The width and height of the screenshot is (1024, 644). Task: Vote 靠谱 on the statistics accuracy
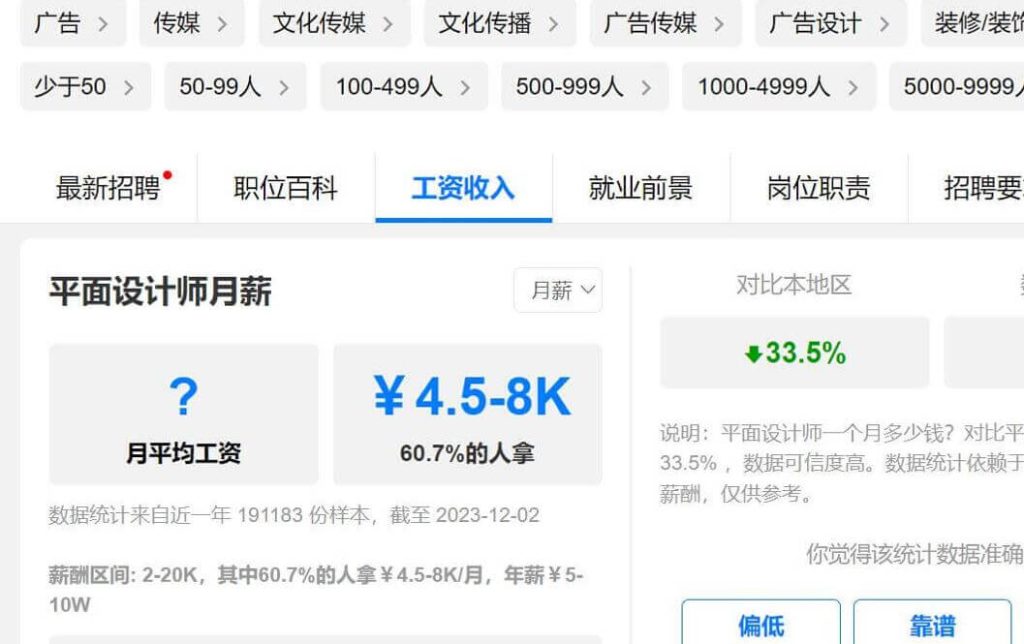pyautogui.click(x=933, y=624)
